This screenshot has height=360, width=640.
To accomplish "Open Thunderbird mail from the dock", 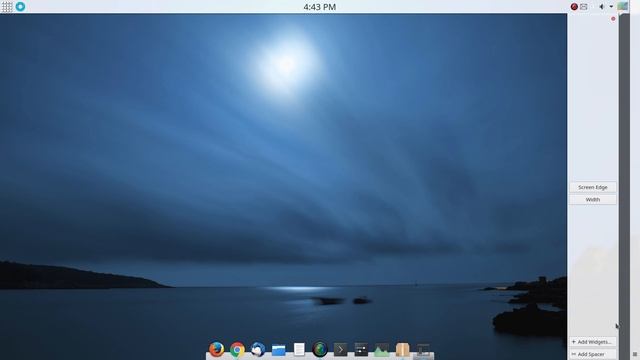I will click(x=258, y=350).
